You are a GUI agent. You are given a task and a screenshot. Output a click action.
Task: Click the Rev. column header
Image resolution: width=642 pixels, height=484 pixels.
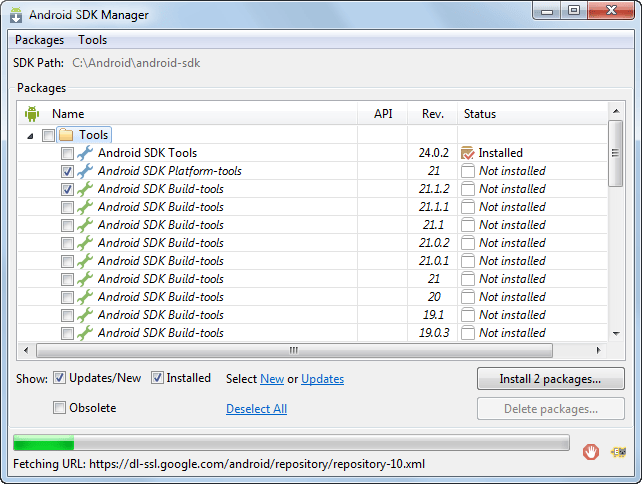click(x=433, y=113)
